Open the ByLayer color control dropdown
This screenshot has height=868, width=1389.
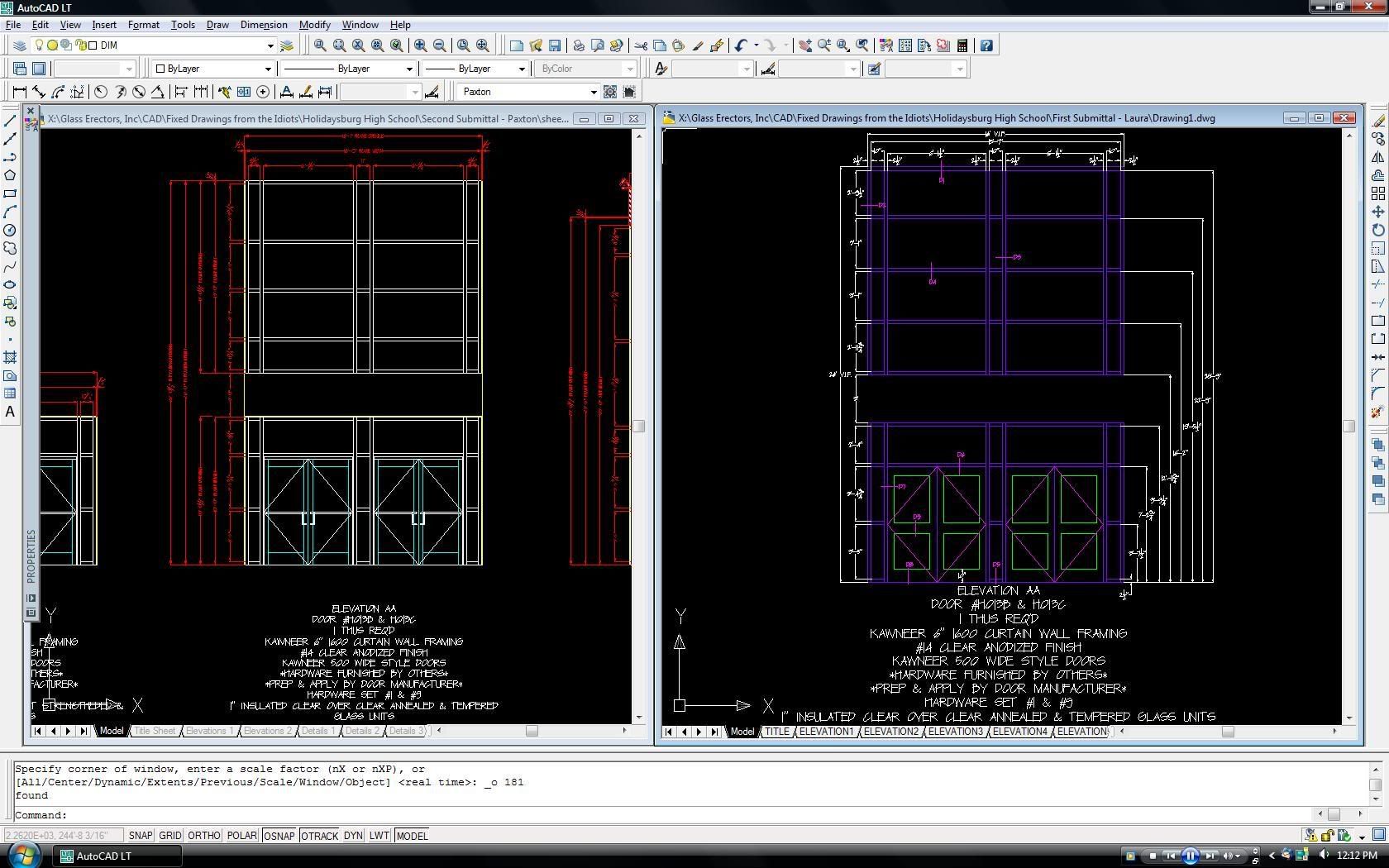[267, 69]
